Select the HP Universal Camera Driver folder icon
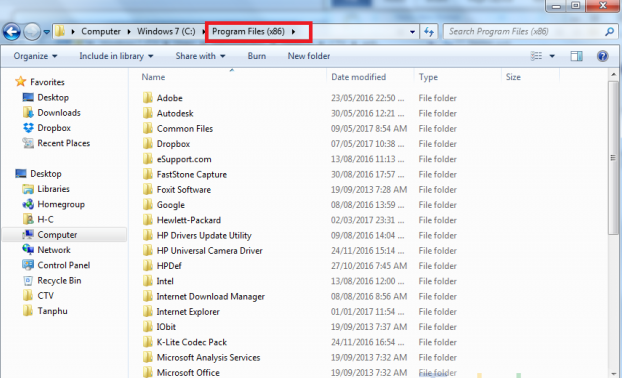Screen dimensions: 622x384 (148, 250)
